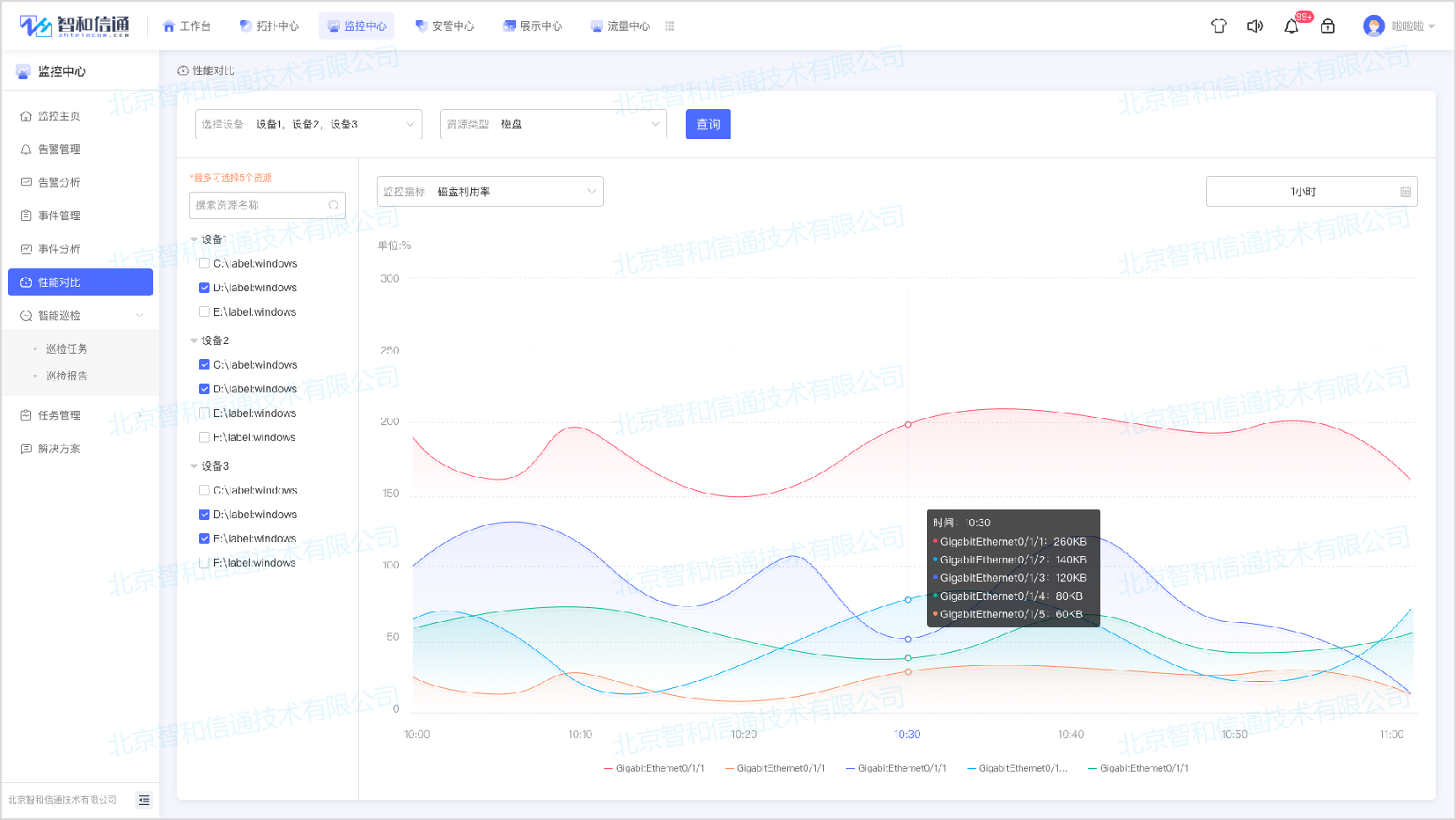Image resolution: width=1456 pixels, height=820 pixels.
Task: Click the speaker sound icon
Action: [x=1255, y=26]
